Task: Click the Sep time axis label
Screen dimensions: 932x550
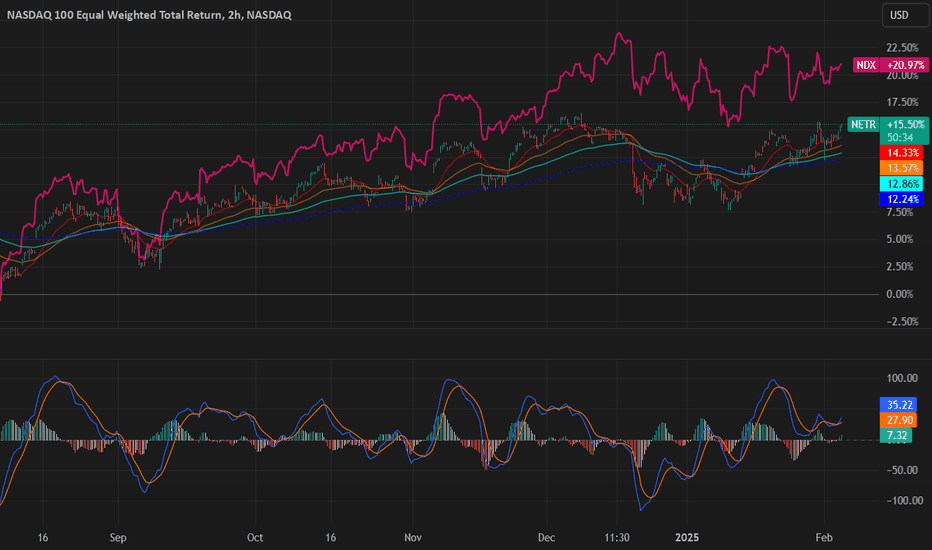Action: (x=118, y=538)
